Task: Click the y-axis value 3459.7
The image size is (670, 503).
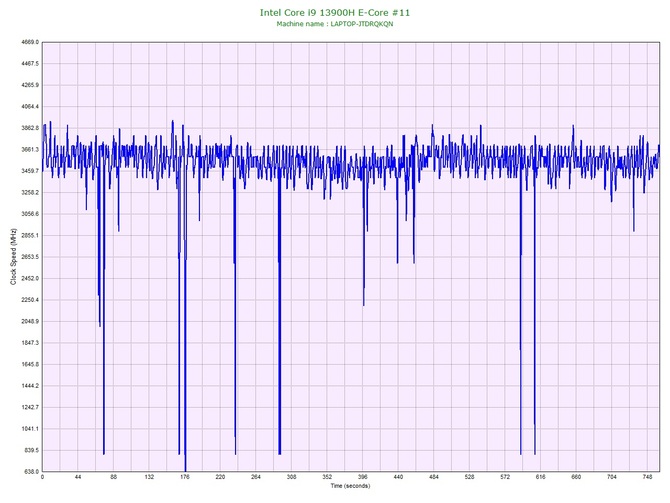Action: (30, 171)
